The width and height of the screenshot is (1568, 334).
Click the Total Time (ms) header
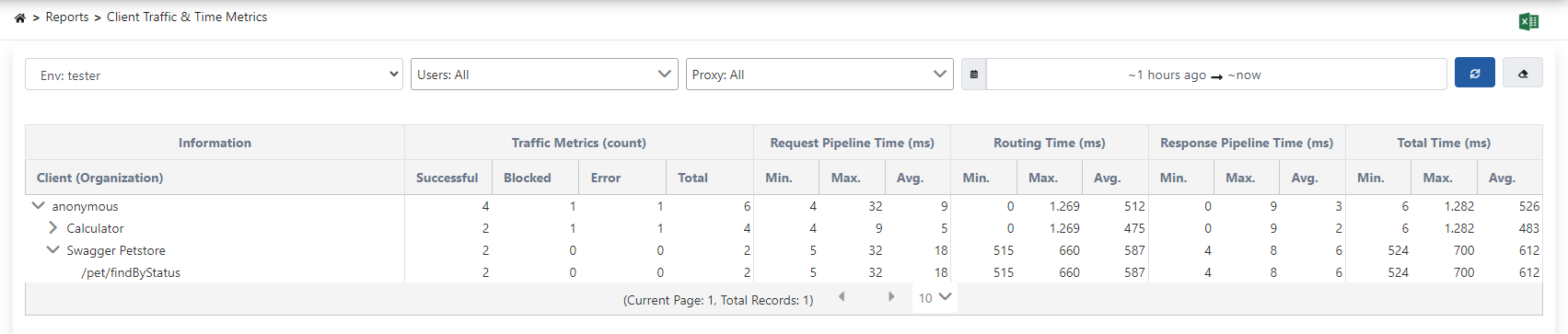point(1444,143)
